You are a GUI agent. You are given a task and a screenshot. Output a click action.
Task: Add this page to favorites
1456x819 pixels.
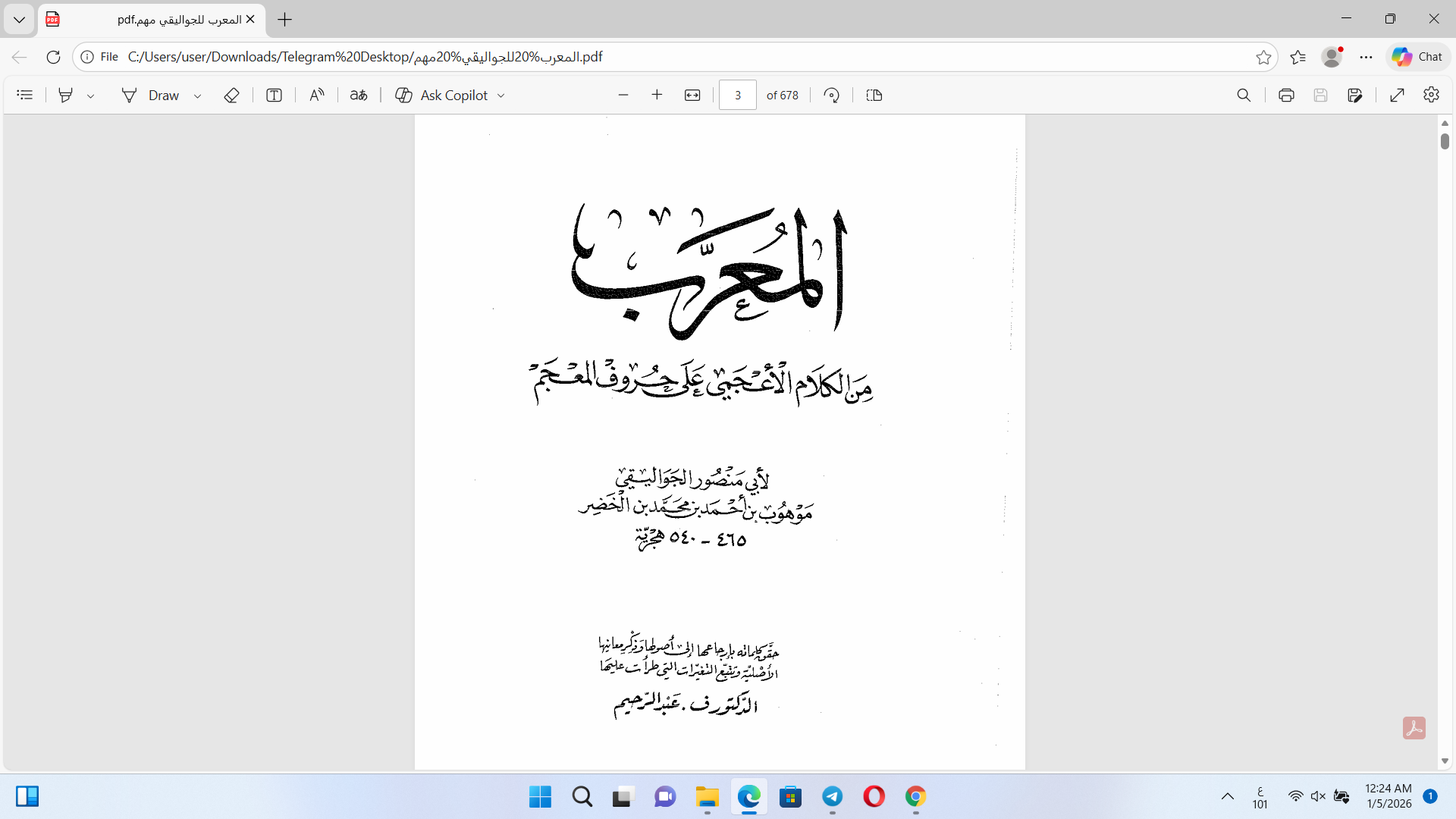pos(1263,57)
